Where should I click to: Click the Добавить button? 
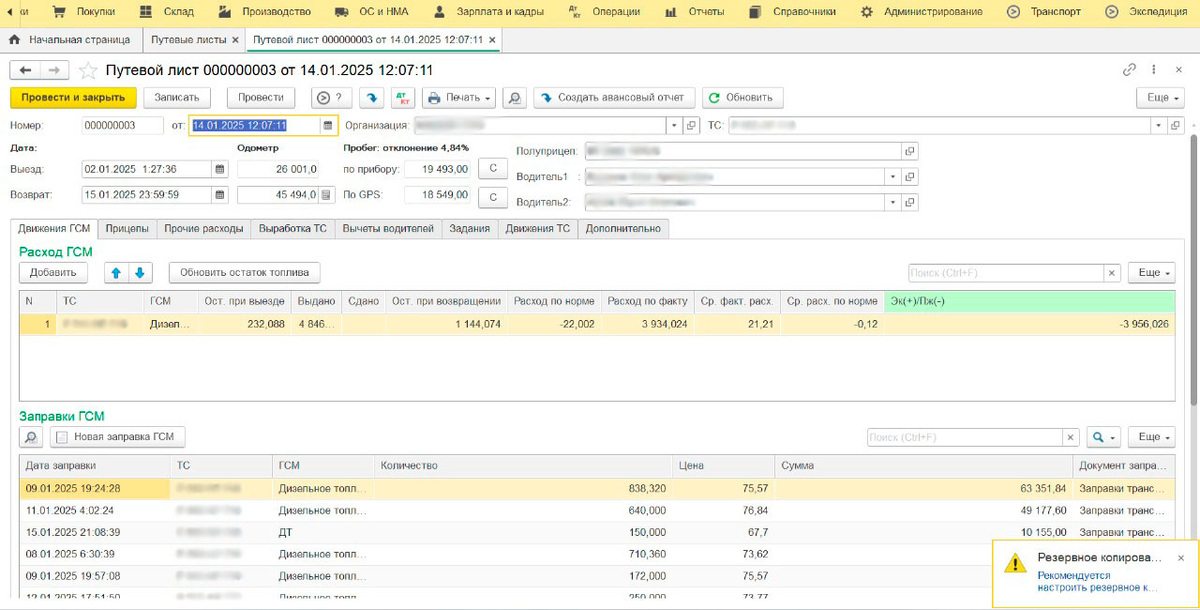point(54,272)
